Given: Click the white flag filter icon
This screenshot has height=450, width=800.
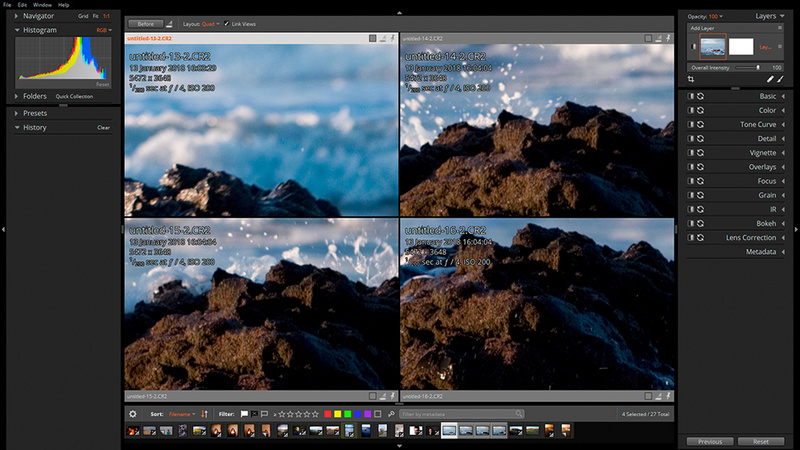Looking at the screenshot, I should [243, 413].
